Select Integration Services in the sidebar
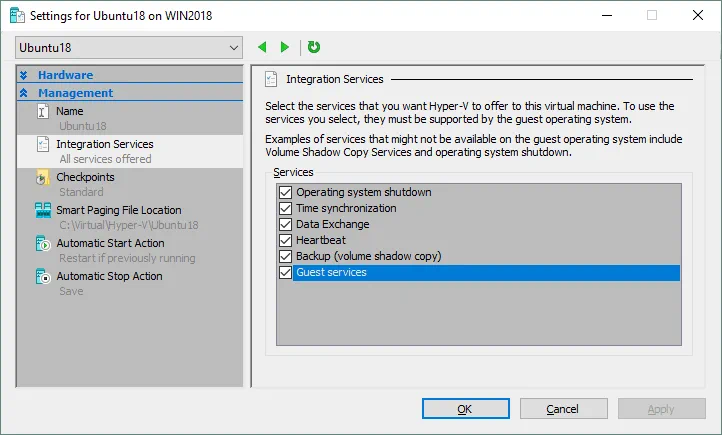 point(104,145)
